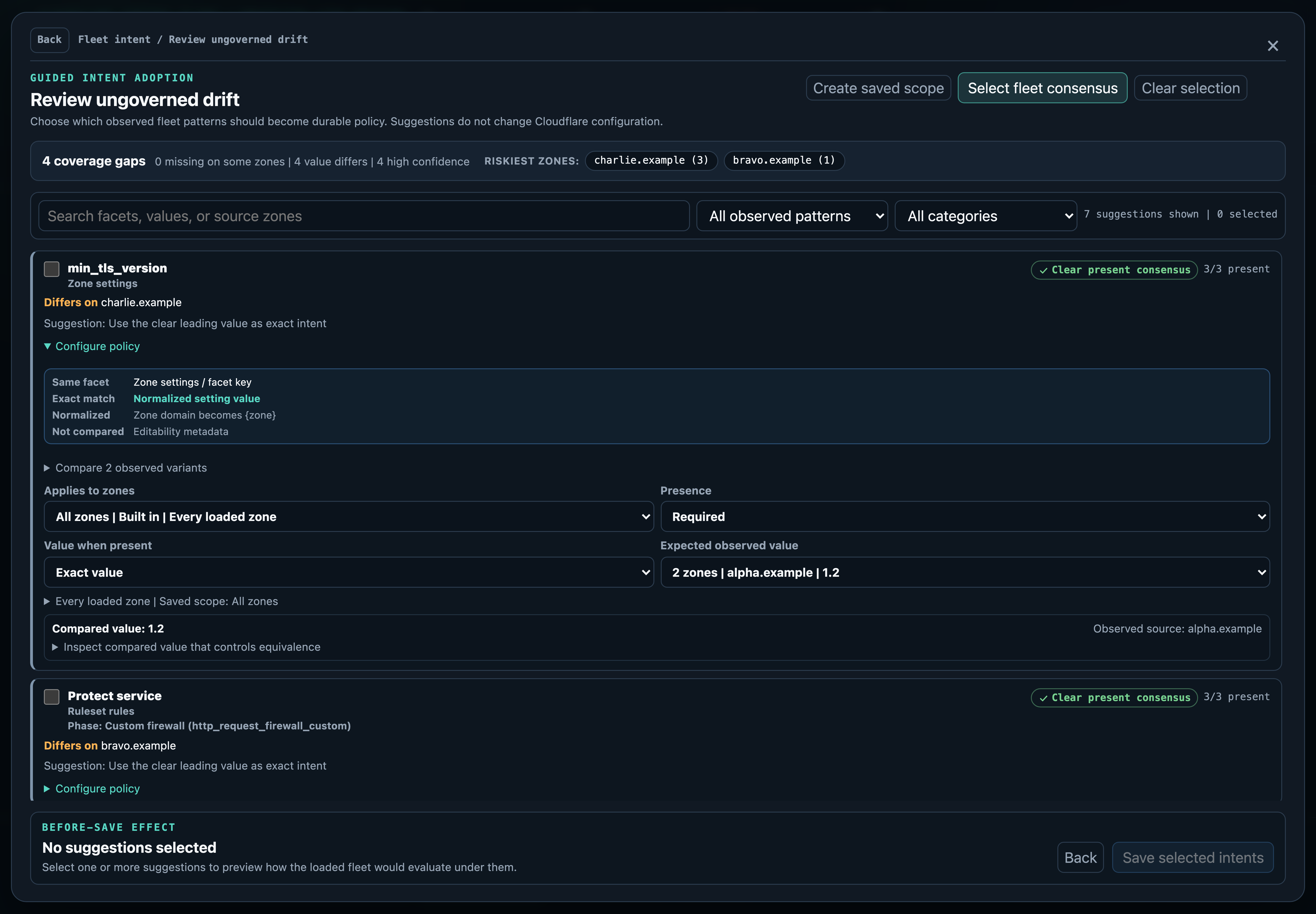Open the Presence Required dropdown
The image size is (1316, 914).
coord(965,517)
